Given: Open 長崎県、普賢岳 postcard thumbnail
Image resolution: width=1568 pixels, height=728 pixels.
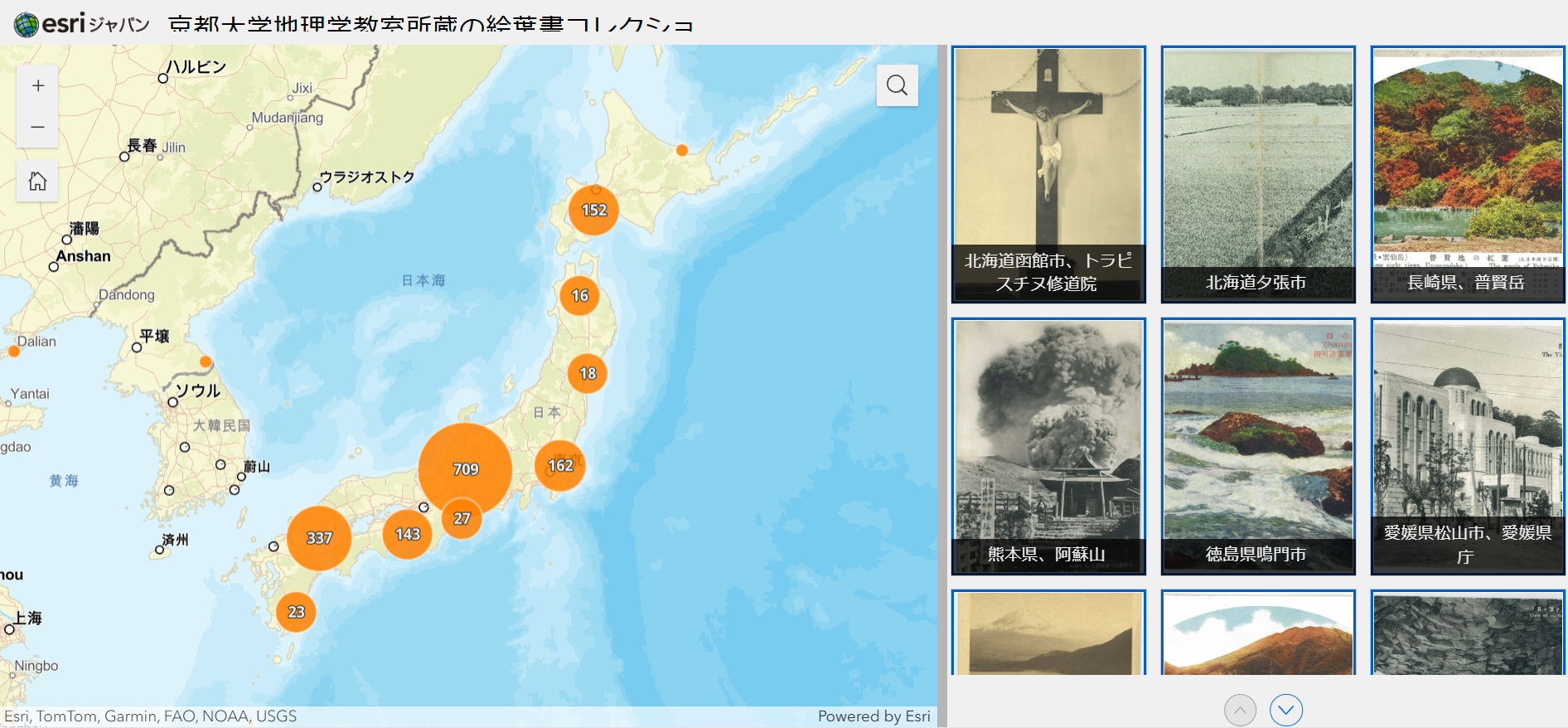Looking at the screenshot, I should tap(1468, 174).
